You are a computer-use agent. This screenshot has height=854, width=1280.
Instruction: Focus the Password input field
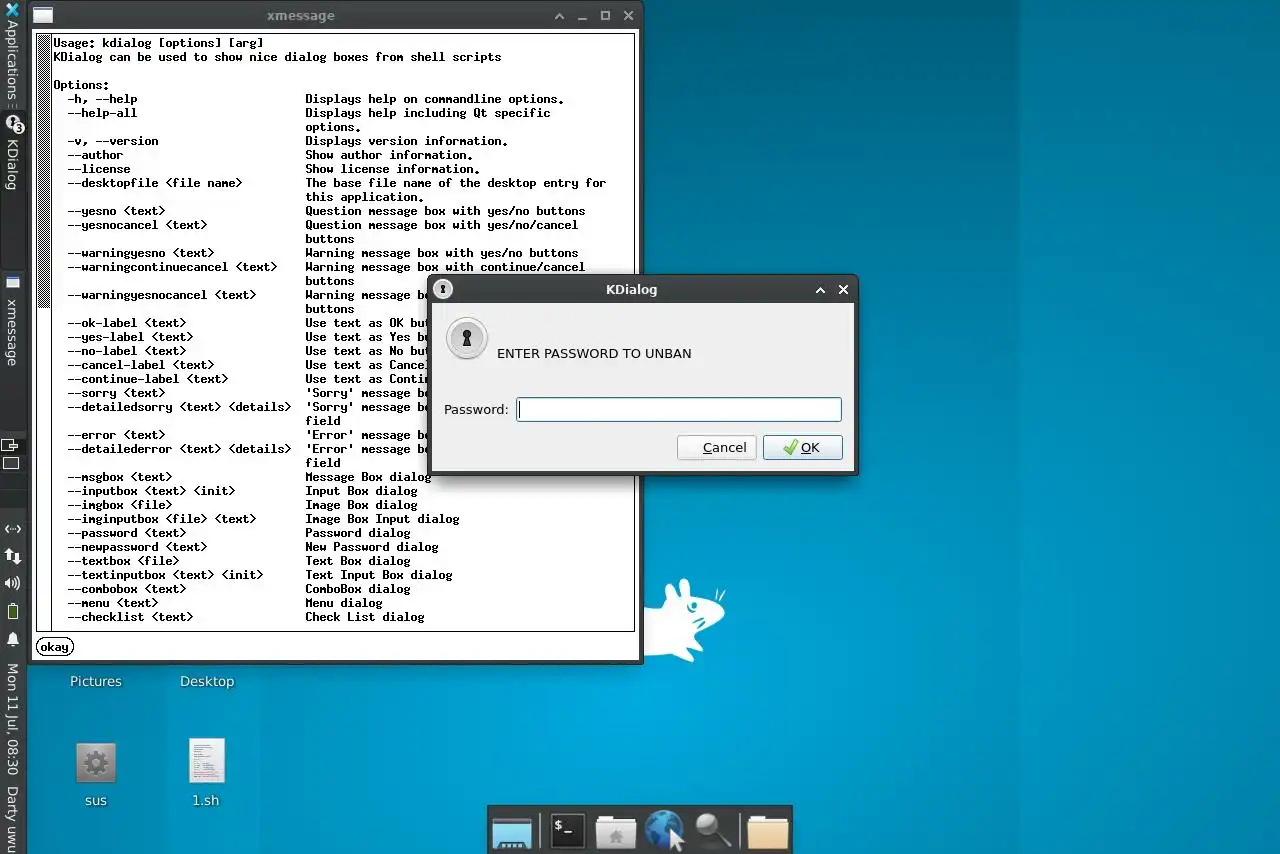click(x=679, y=409)
